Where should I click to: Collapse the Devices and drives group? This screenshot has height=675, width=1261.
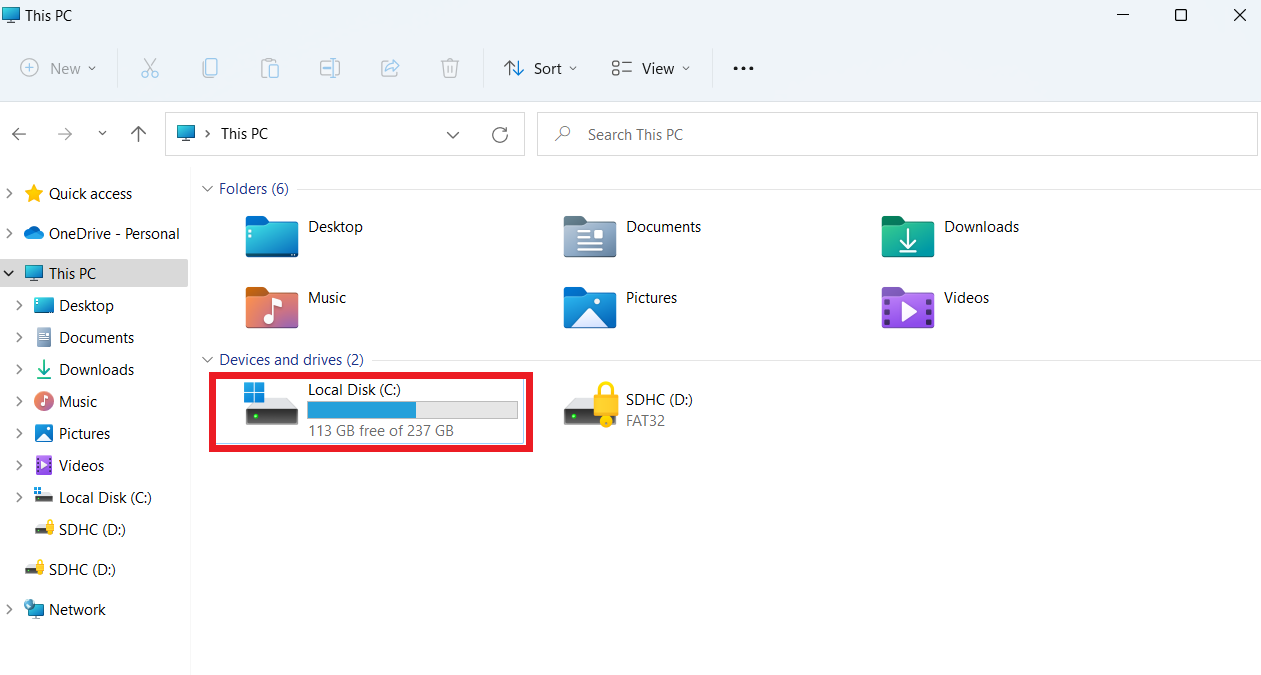point(208,360)
